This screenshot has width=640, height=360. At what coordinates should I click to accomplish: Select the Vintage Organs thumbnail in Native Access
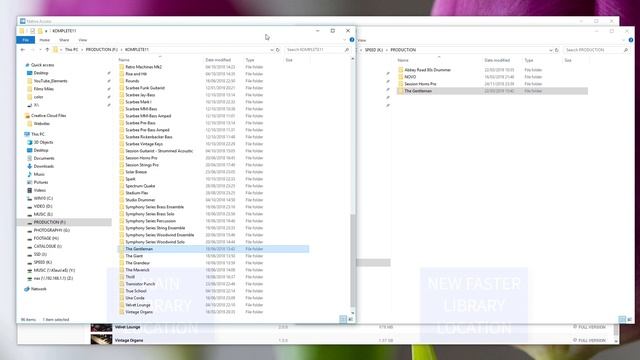pyautogui.click(x=101, y=340)
